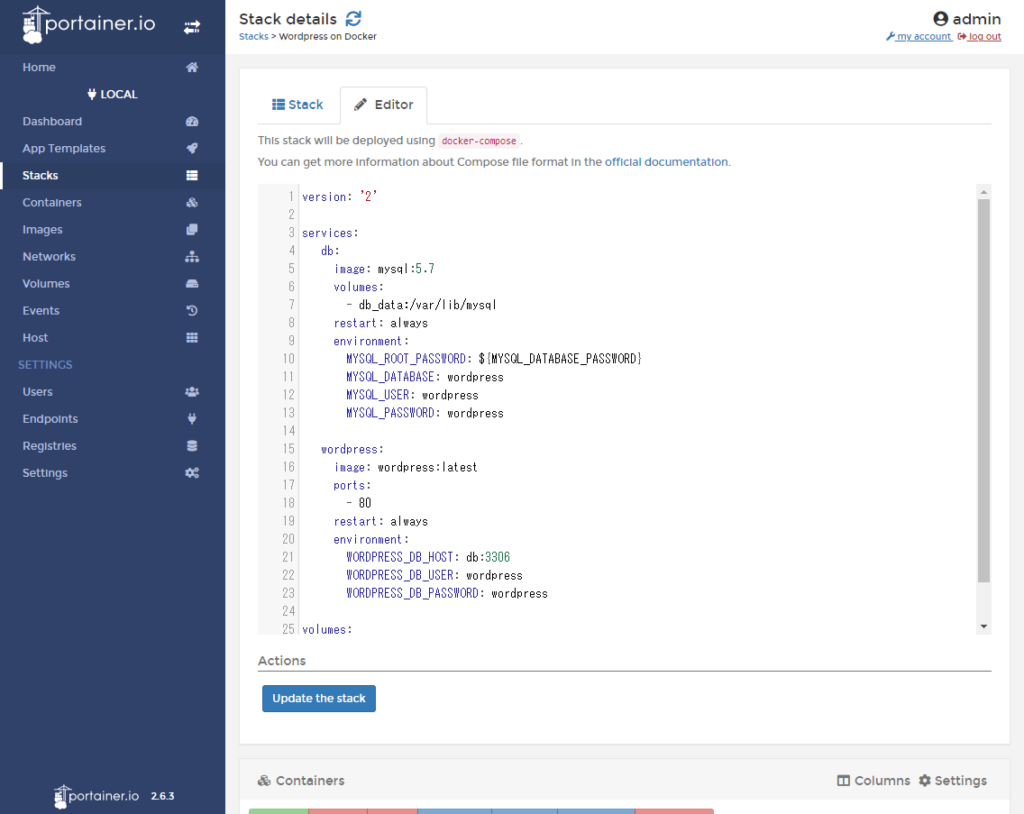Screen dimensions: 1024x814
Task: Click the App Templates rocket icon
Action: (x=192, y=148)
